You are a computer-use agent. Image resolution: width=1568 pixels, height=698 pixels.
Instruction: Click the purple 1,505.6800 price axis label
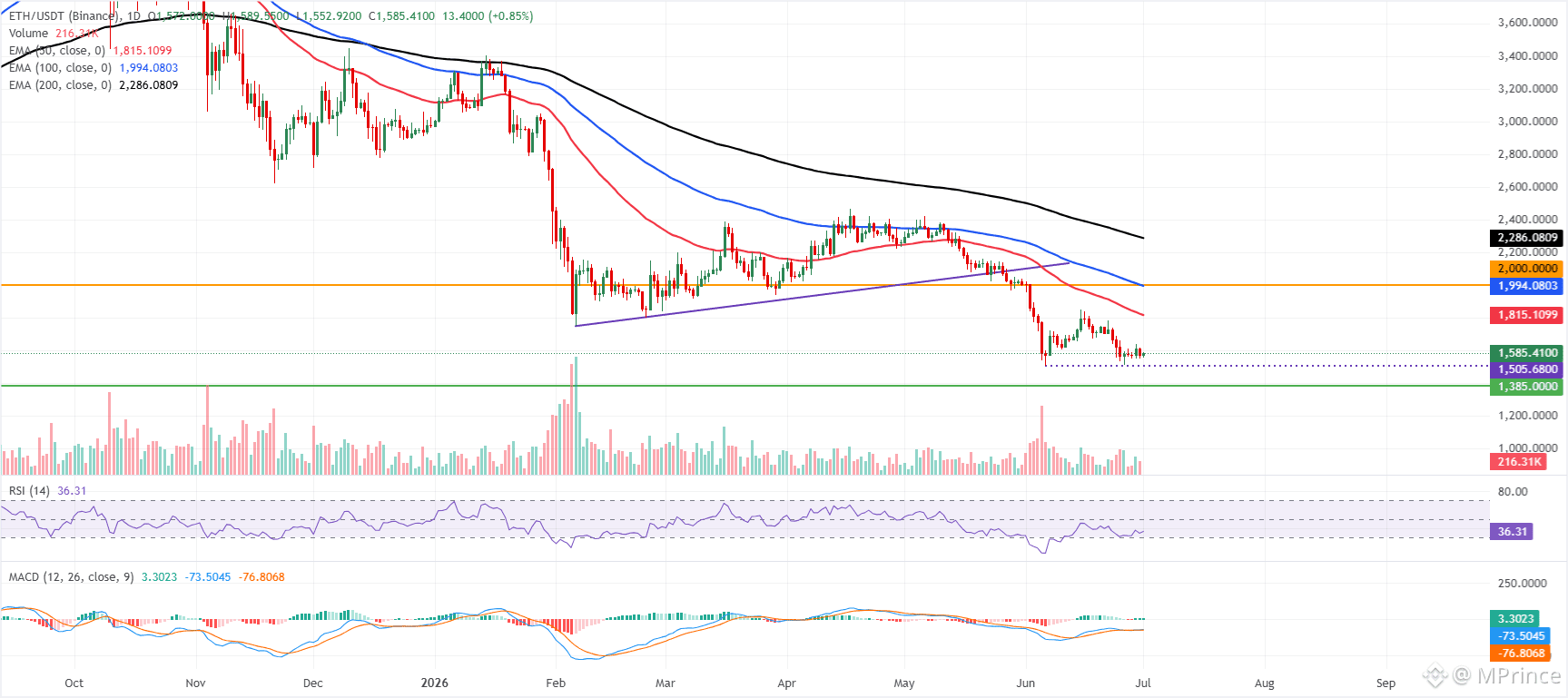pyautogui.click(x=1527, y=369)
